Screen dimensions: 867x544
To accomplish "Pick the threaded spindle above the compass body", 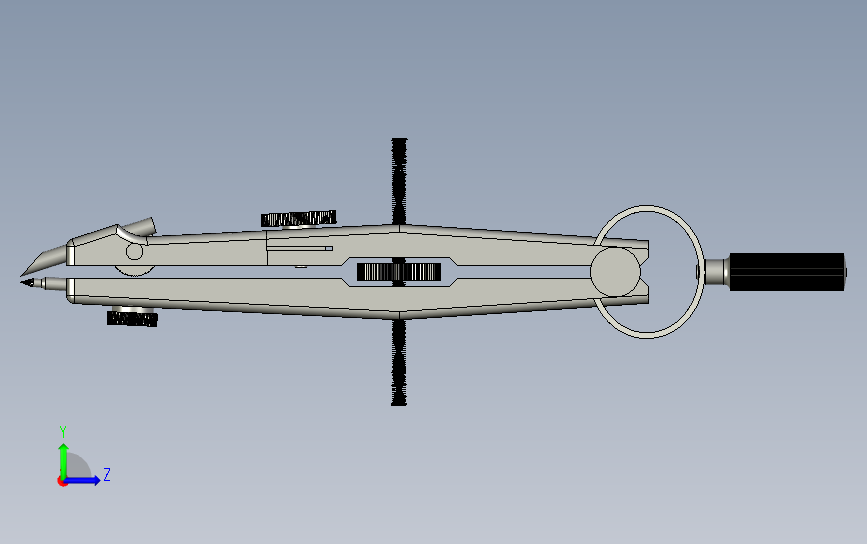I will pos(399,181).
